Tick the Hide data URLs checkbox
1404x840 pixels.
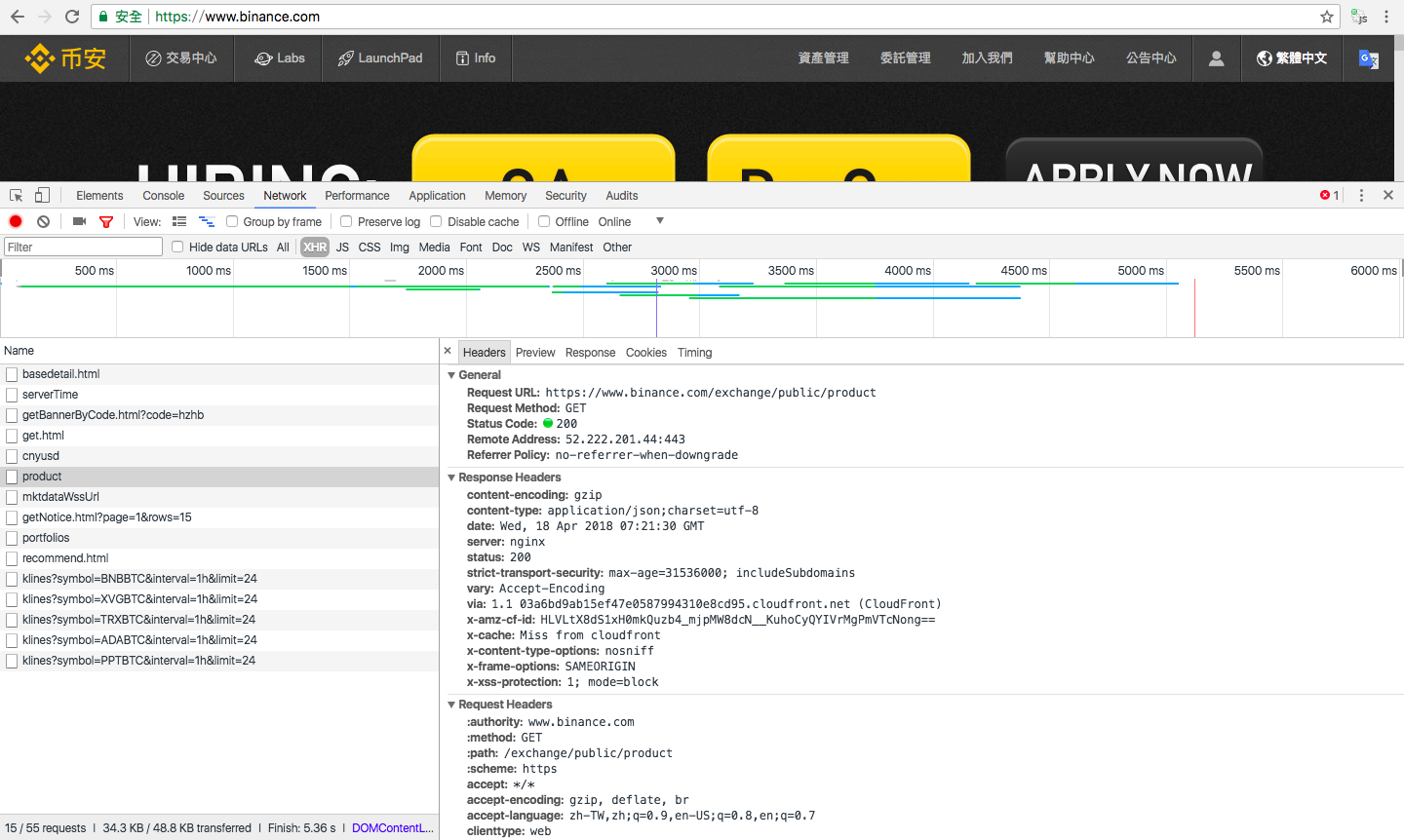(x=177, y=247)
